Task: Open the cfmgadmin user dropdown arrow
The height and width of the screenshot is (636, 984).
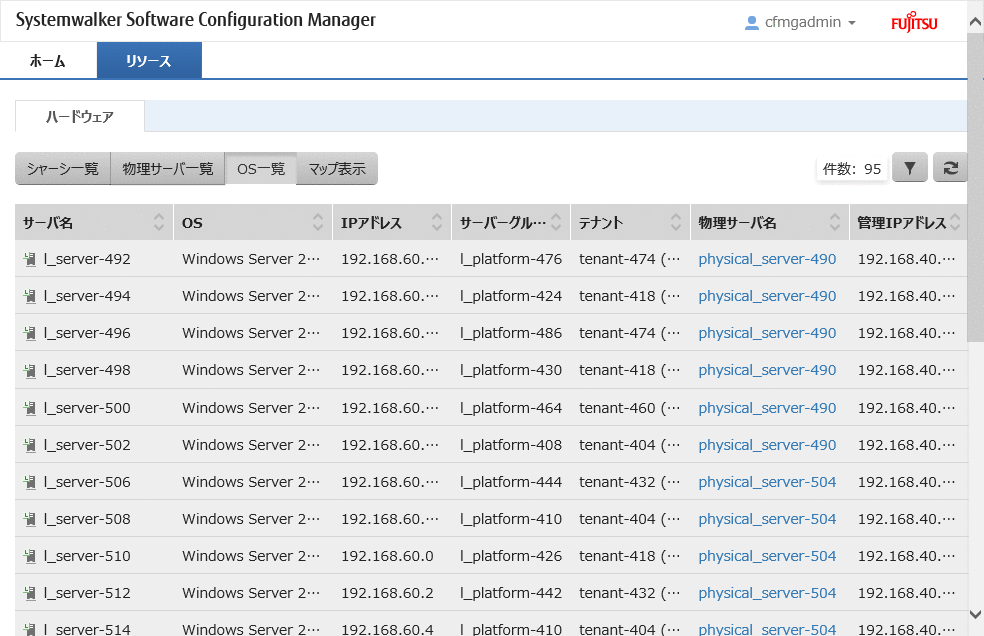Action: point(852,23)
